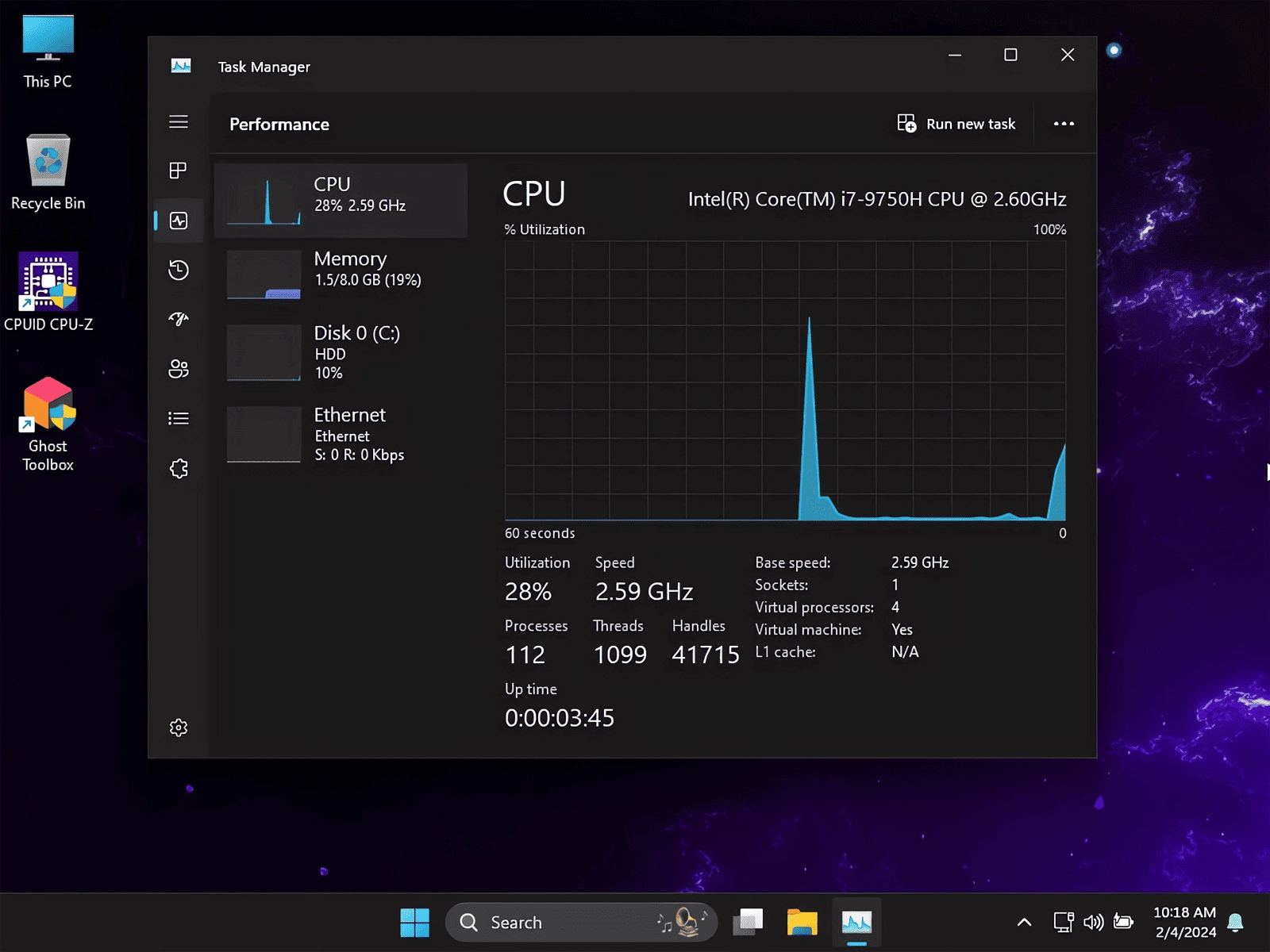Click the processor name Intel Core i7-9750H text
The height and width of the screenshot is (952, 1270).
tap(877, 199)
